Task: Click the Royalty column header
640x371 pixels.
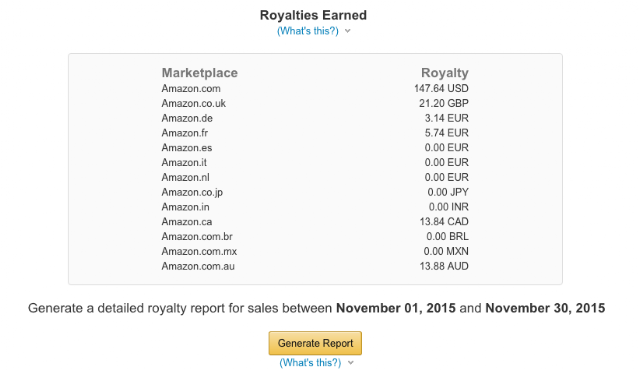Action: (445, 73)
